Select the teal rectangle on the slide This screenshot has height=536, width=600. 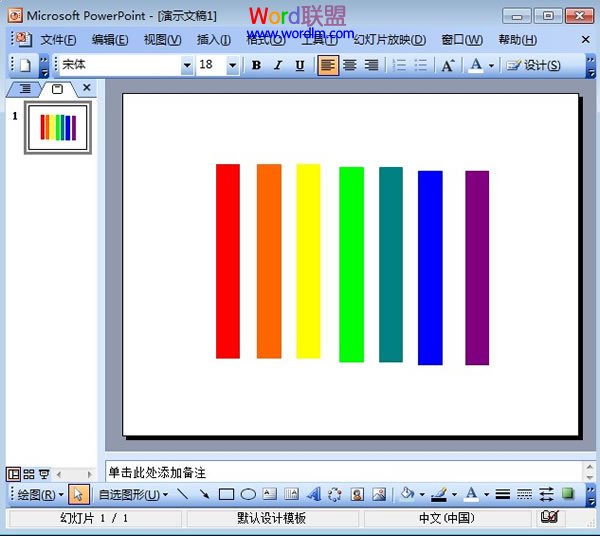[x=391, y=264]
